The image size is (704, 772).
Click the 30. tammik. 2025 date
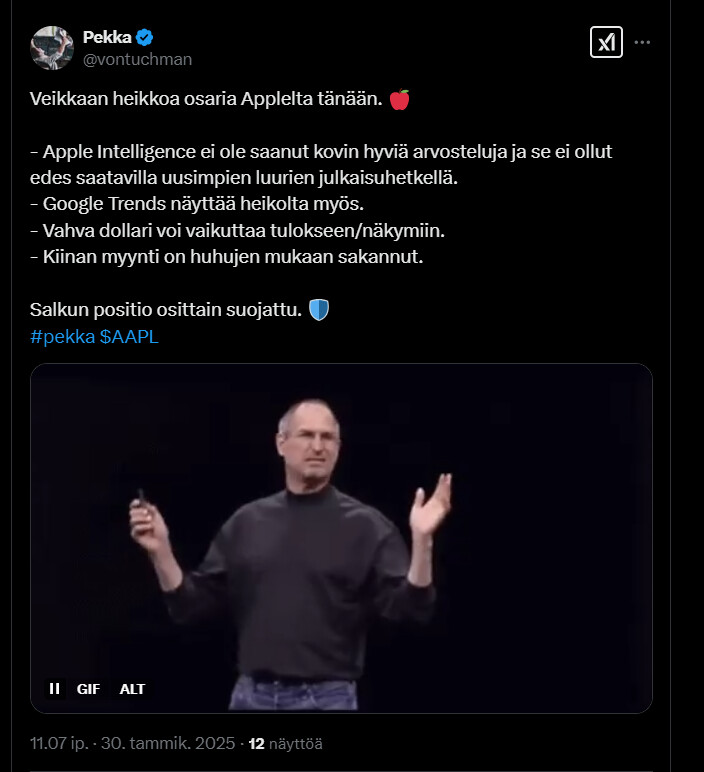(x=168, y=743)
